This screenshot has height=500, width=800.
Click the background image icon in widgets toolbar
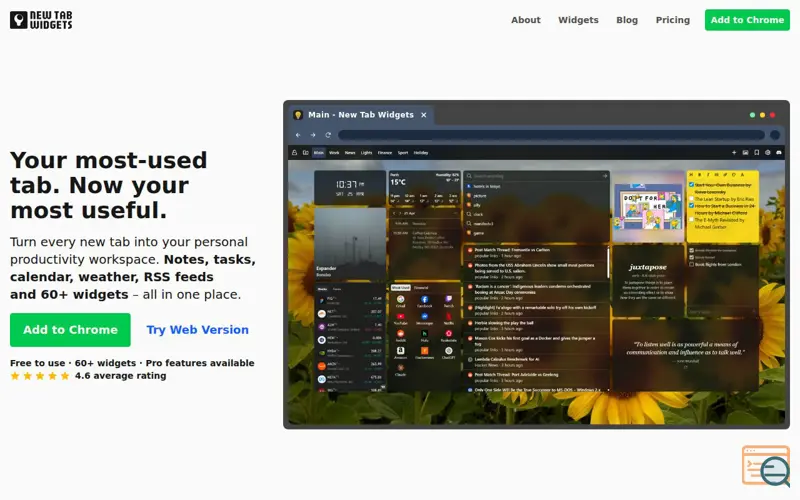(745, 153)
